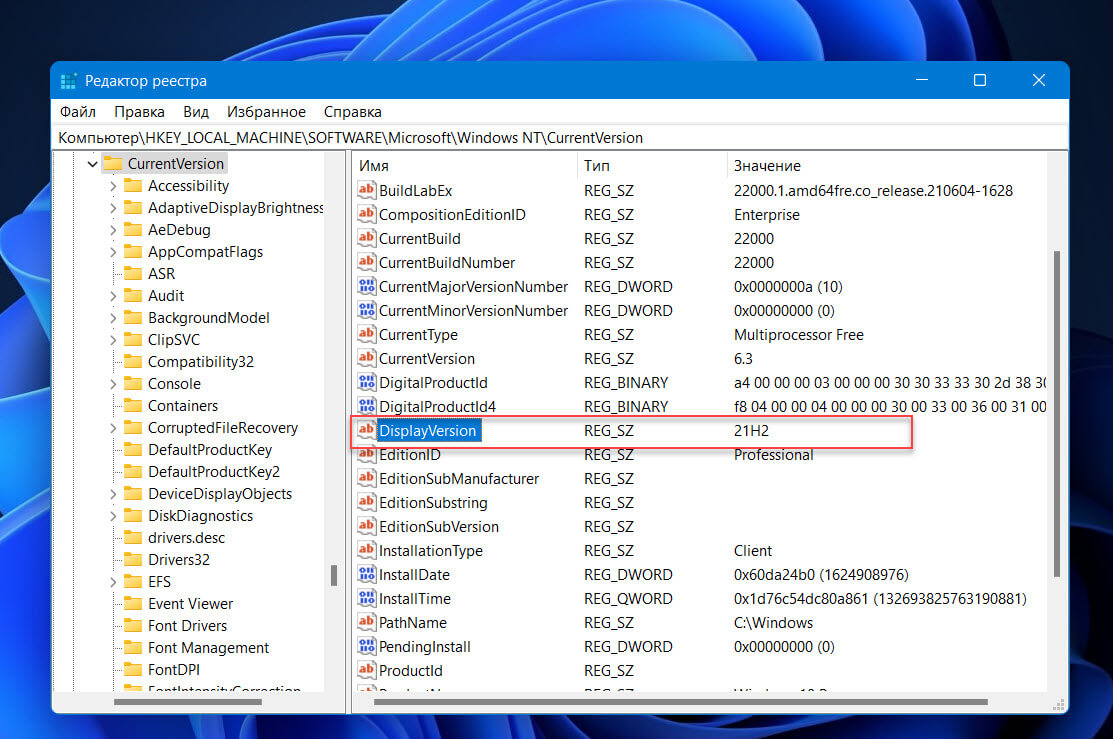Click the binary icon of DigitalProductId4
The height and width of the screenshot is (739, 1113).
tap(366, 406)
